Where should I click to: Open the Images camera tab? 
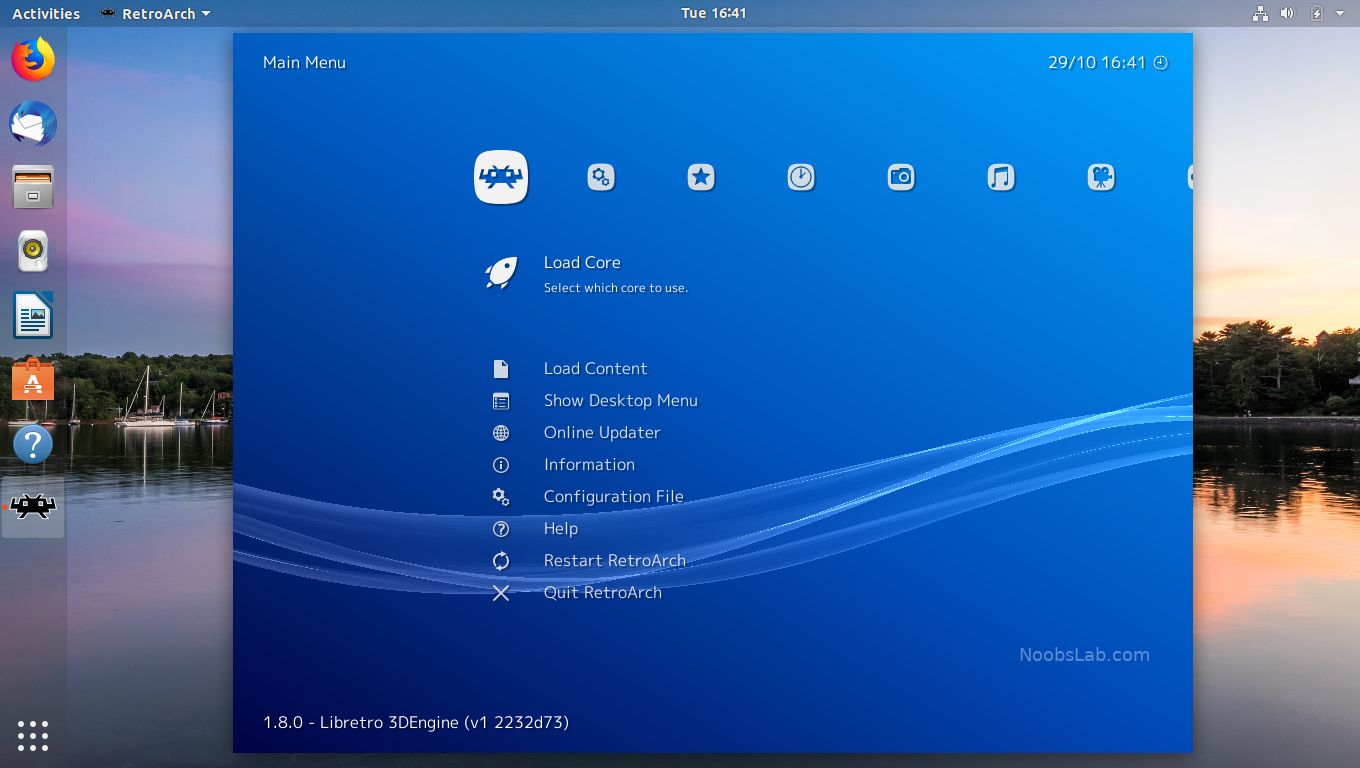[x=901, y=176]
